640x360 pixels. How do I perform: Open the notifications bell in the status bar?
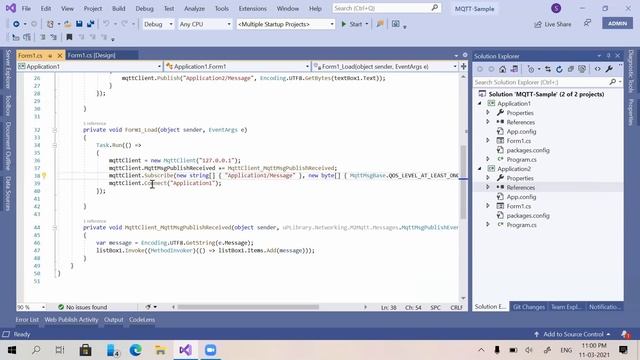625,334
